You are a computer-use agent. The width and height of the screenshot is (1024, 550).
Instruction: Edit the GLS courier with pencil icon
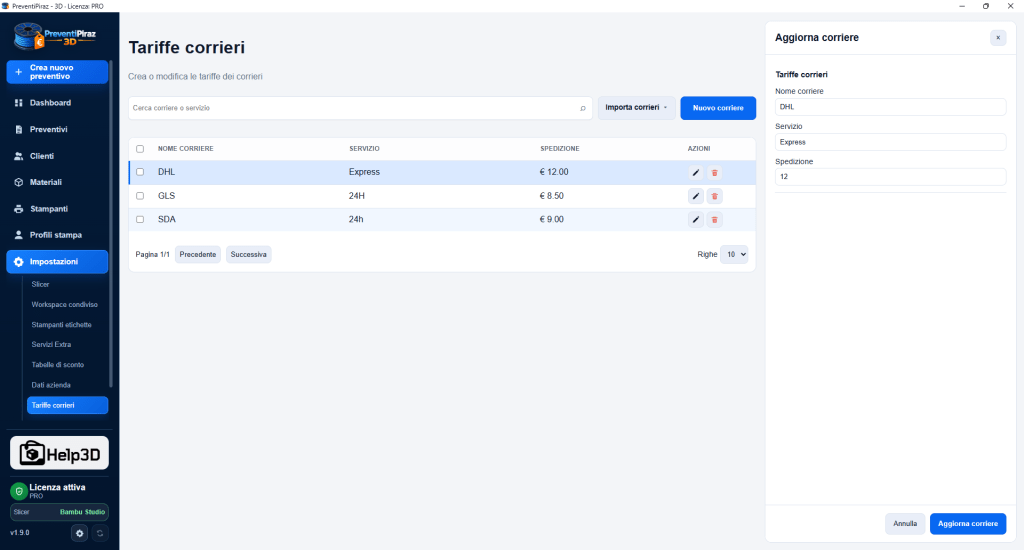coord(696,196)
